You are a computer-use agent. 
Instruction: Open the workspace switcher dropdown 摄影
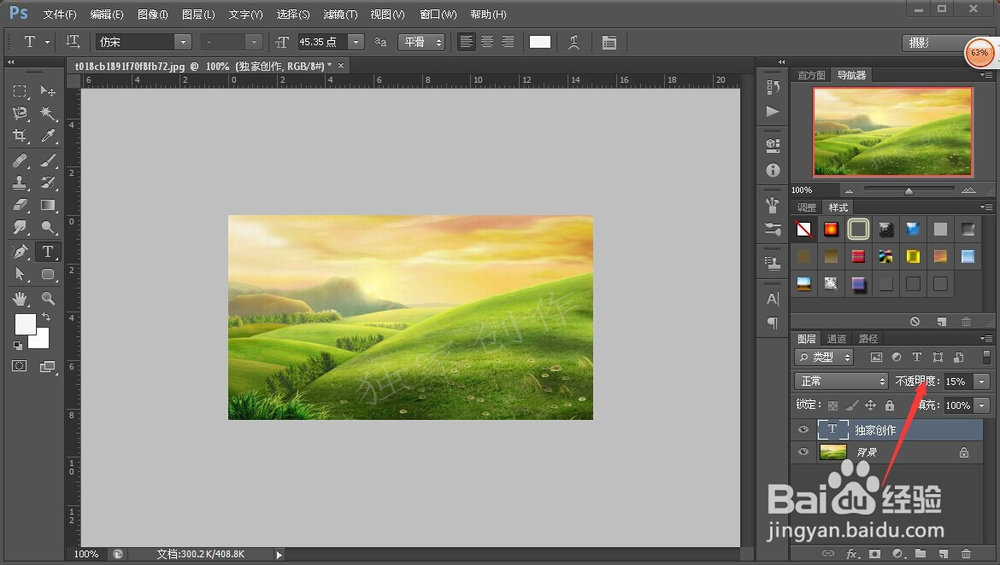pyautogui.click(x=934, y=43)
